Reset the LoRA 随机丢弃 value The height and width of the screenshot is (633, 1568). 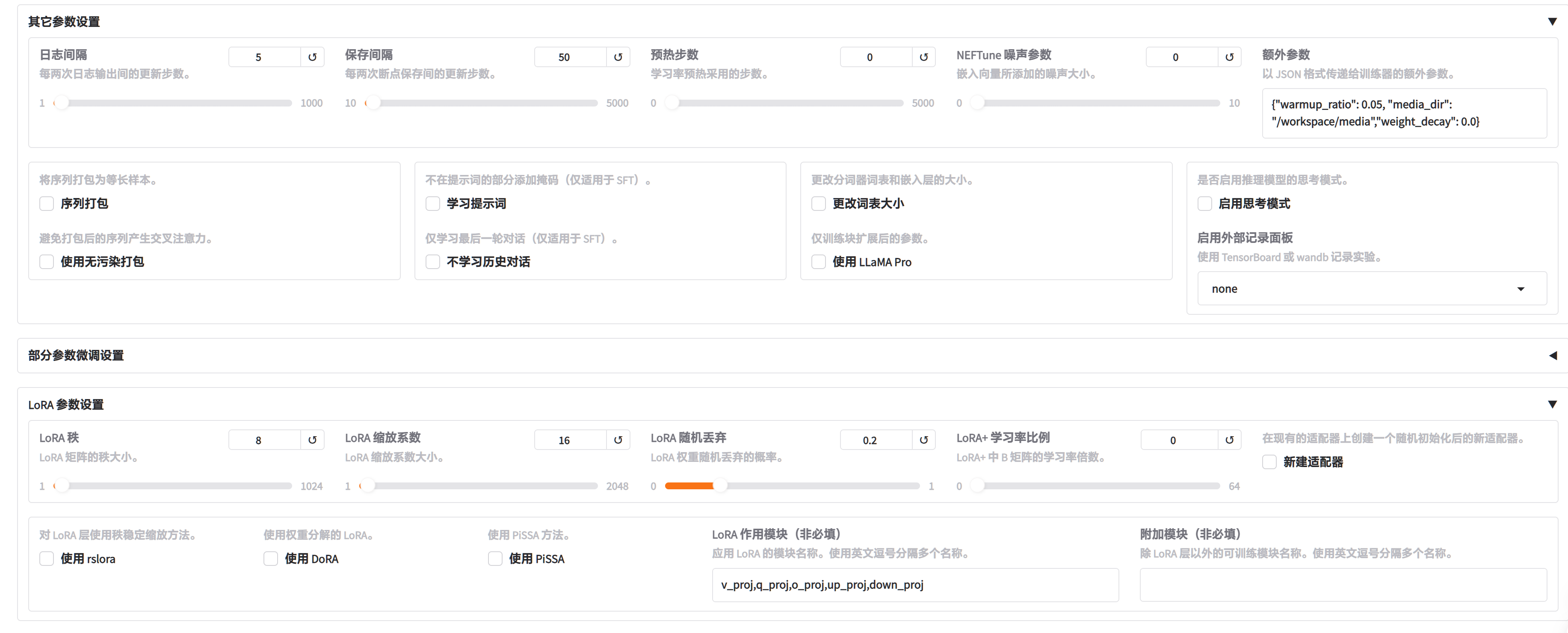[x=923, y=440]
